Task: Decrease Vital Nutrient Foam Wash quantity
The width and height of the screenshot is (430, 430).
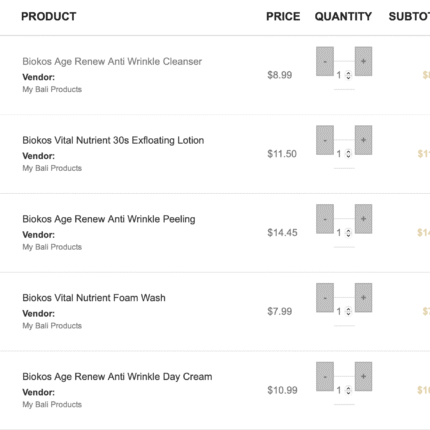Action: [x=325, y=298]
